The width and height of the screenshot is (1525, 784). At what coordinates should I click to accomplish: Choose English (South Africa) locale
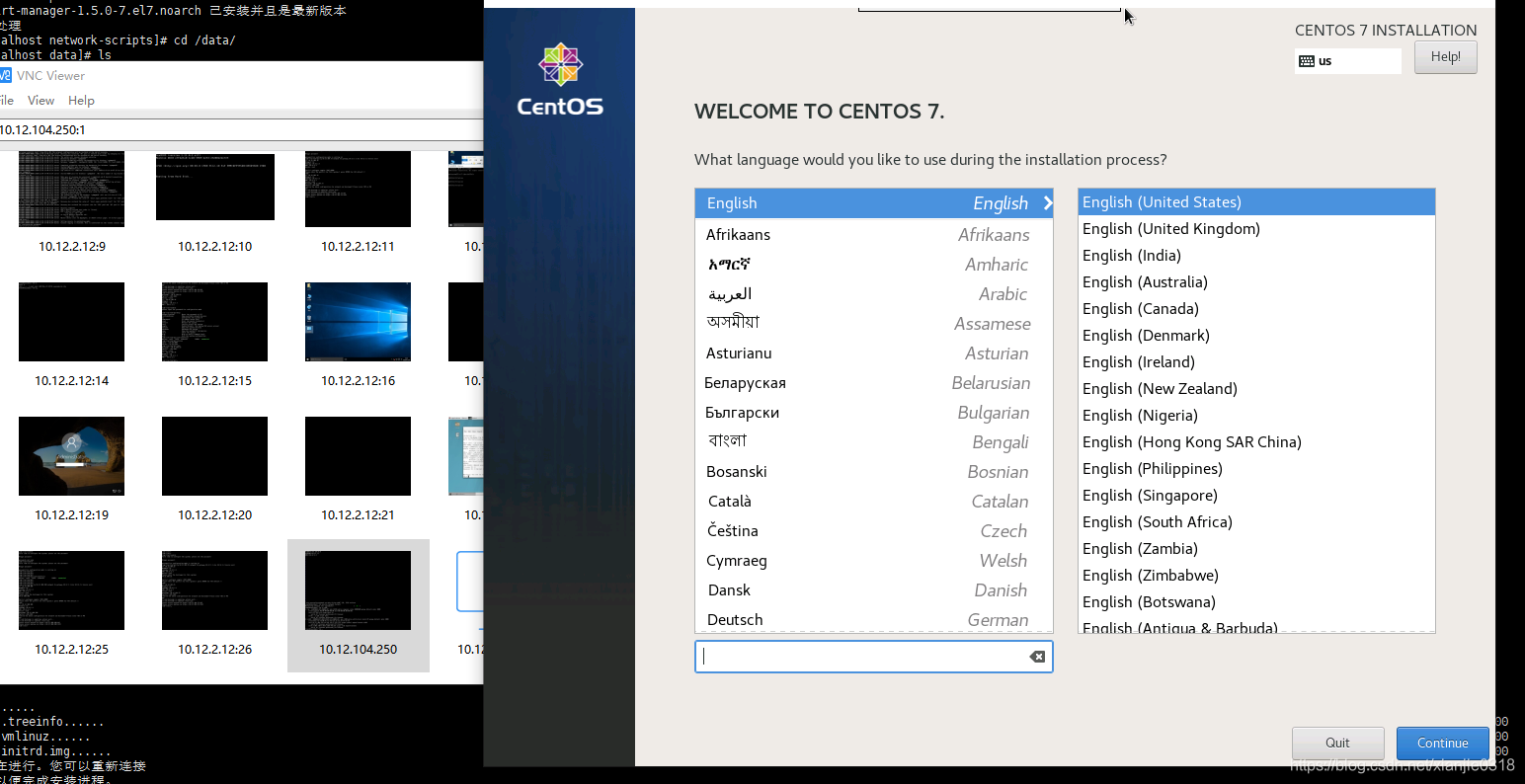1256,522
